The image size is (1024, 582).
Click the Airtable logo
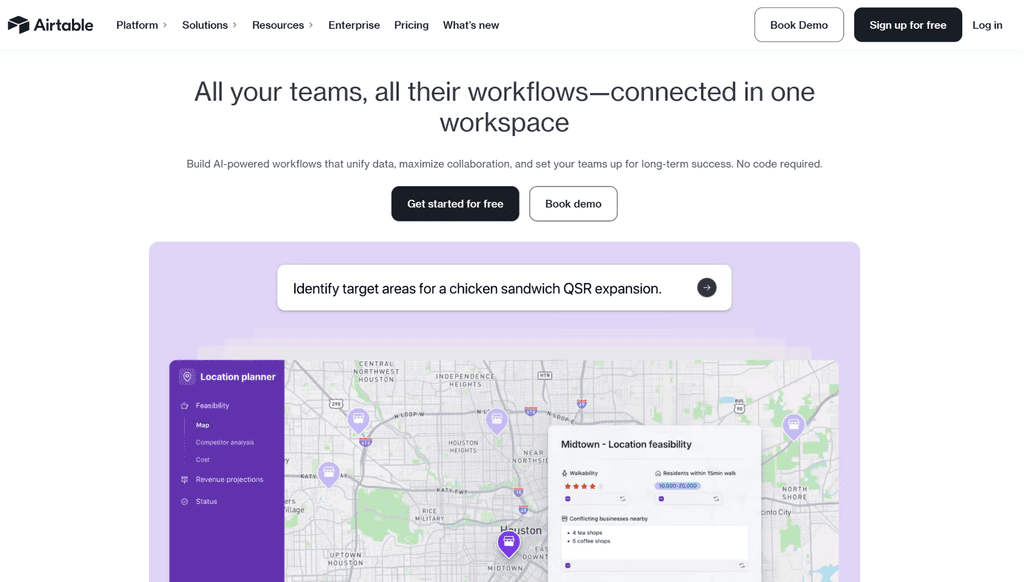pyautogui.click(x=50, y=25)
